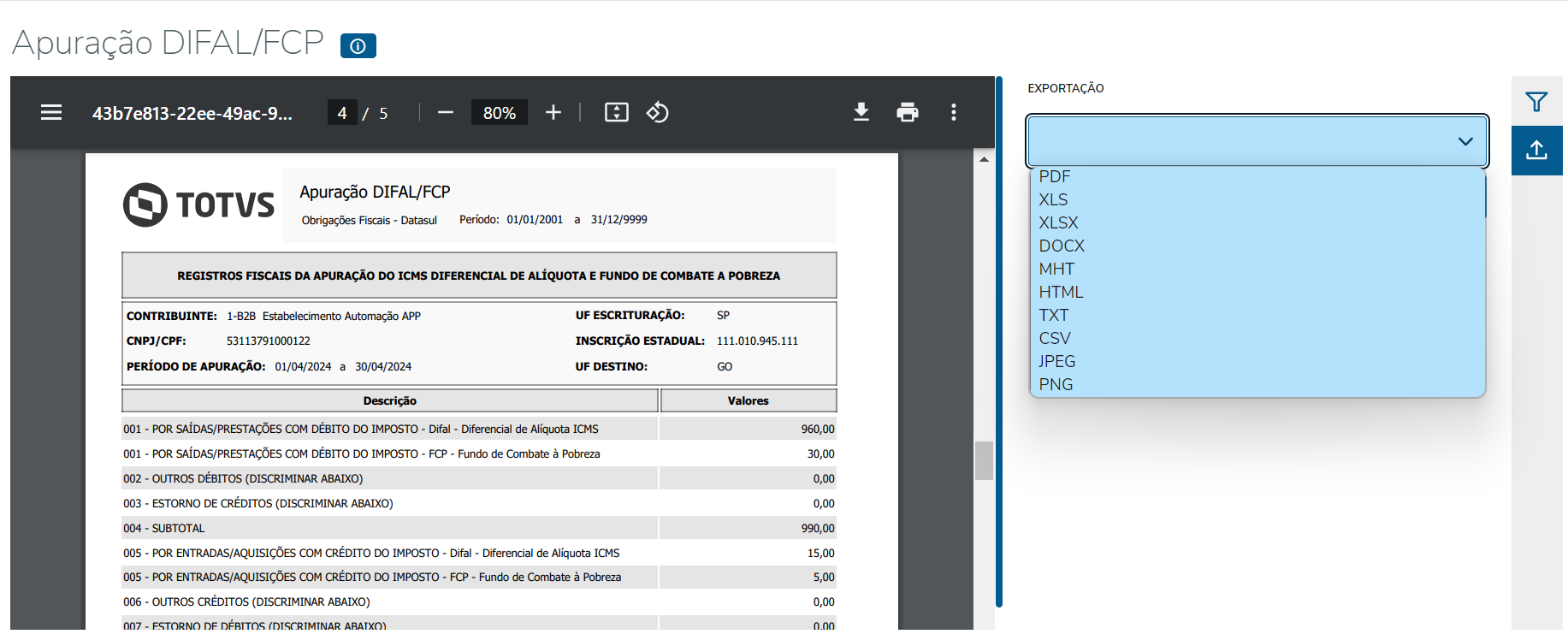Download the PDF document
1568x640 pixels.
[861, 112]
